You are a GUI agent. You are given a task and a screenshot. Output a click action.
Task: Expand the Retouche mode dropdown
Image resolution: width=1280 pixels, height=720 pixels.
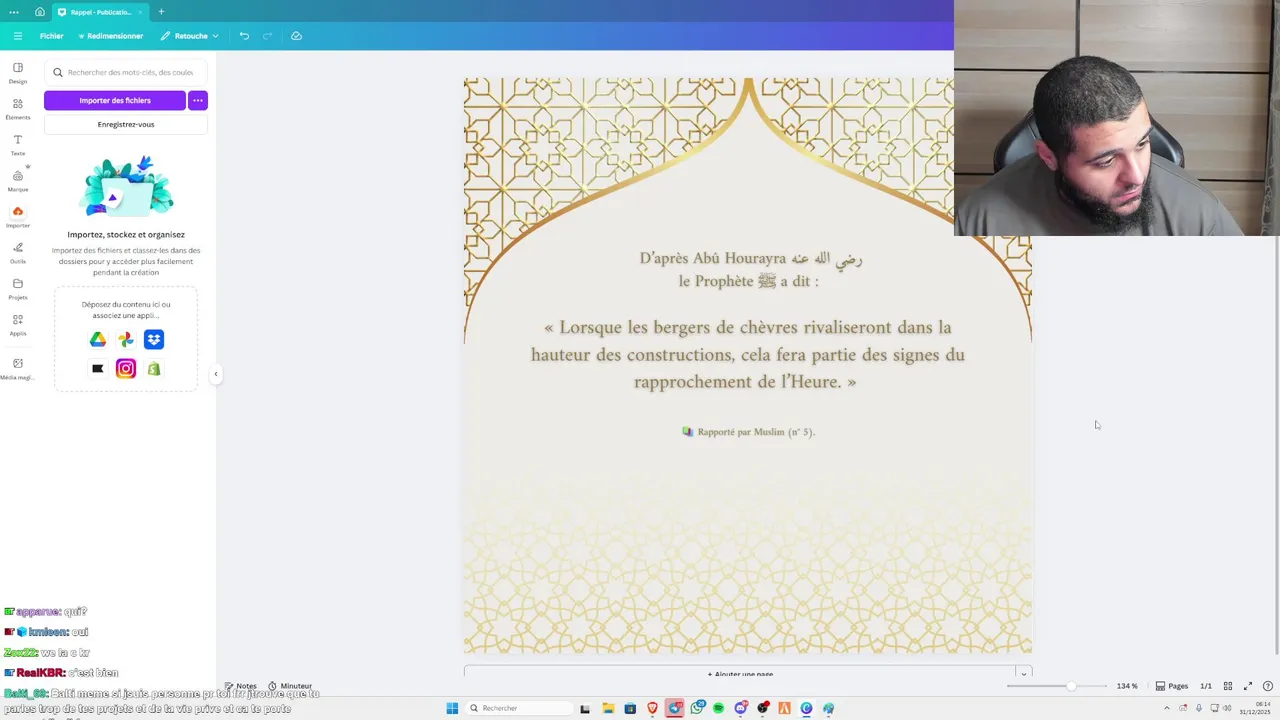(190, 36)
